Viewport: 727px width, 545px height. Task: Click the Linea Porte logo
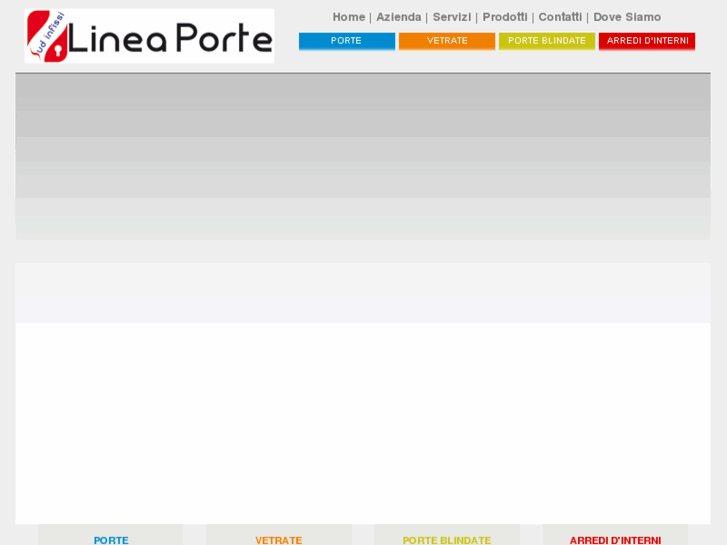[149, 36]
